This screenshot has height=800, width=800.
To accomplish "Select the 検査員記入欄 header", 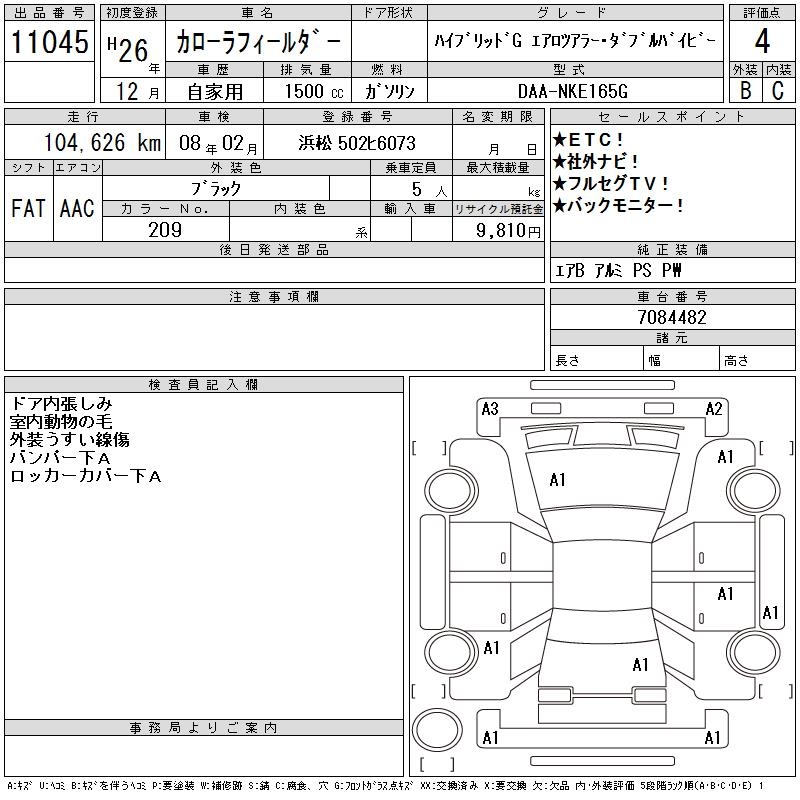I will click(204, 384).
